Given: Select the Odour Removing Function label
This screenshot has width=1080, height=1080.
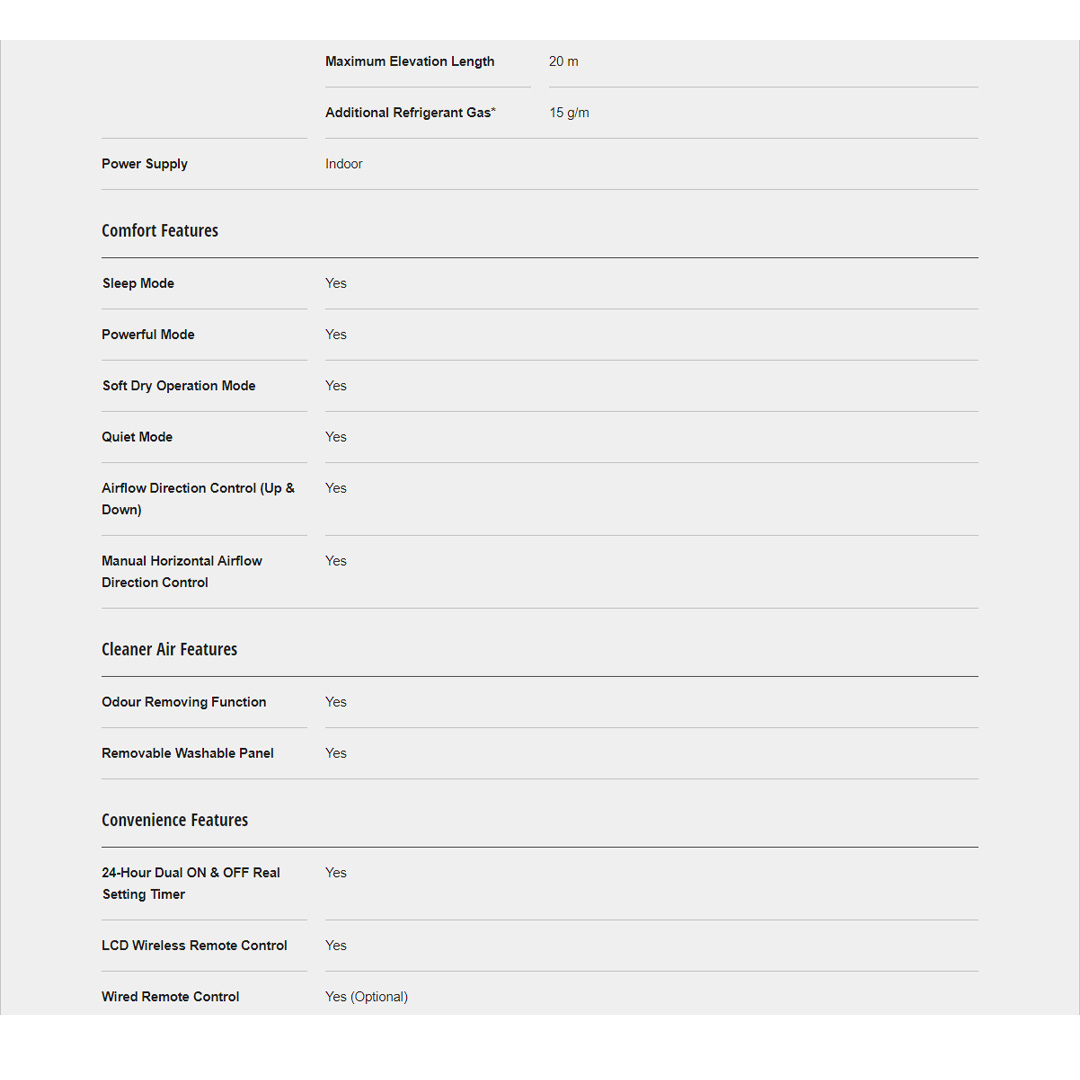Looking at the screenshot, I should [184, 702].
